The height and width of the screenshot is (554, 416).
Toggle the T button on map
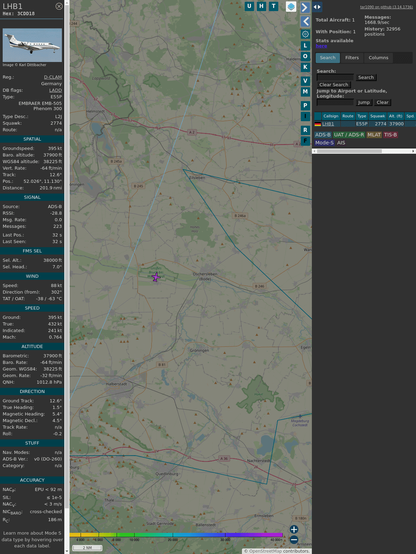273,6
